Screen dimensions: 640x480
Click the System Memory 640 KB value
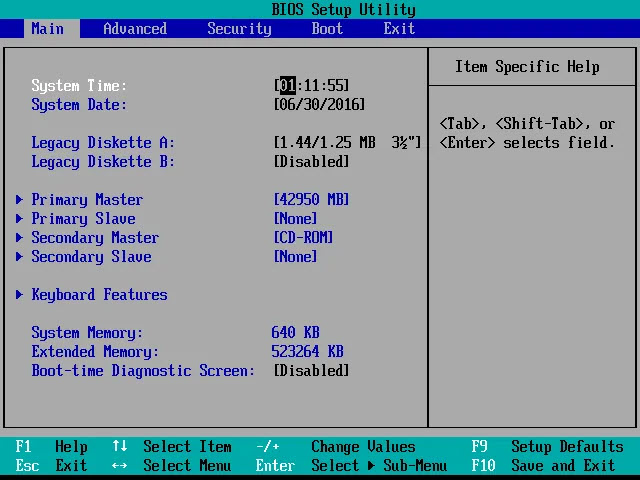tap(296, 332)
